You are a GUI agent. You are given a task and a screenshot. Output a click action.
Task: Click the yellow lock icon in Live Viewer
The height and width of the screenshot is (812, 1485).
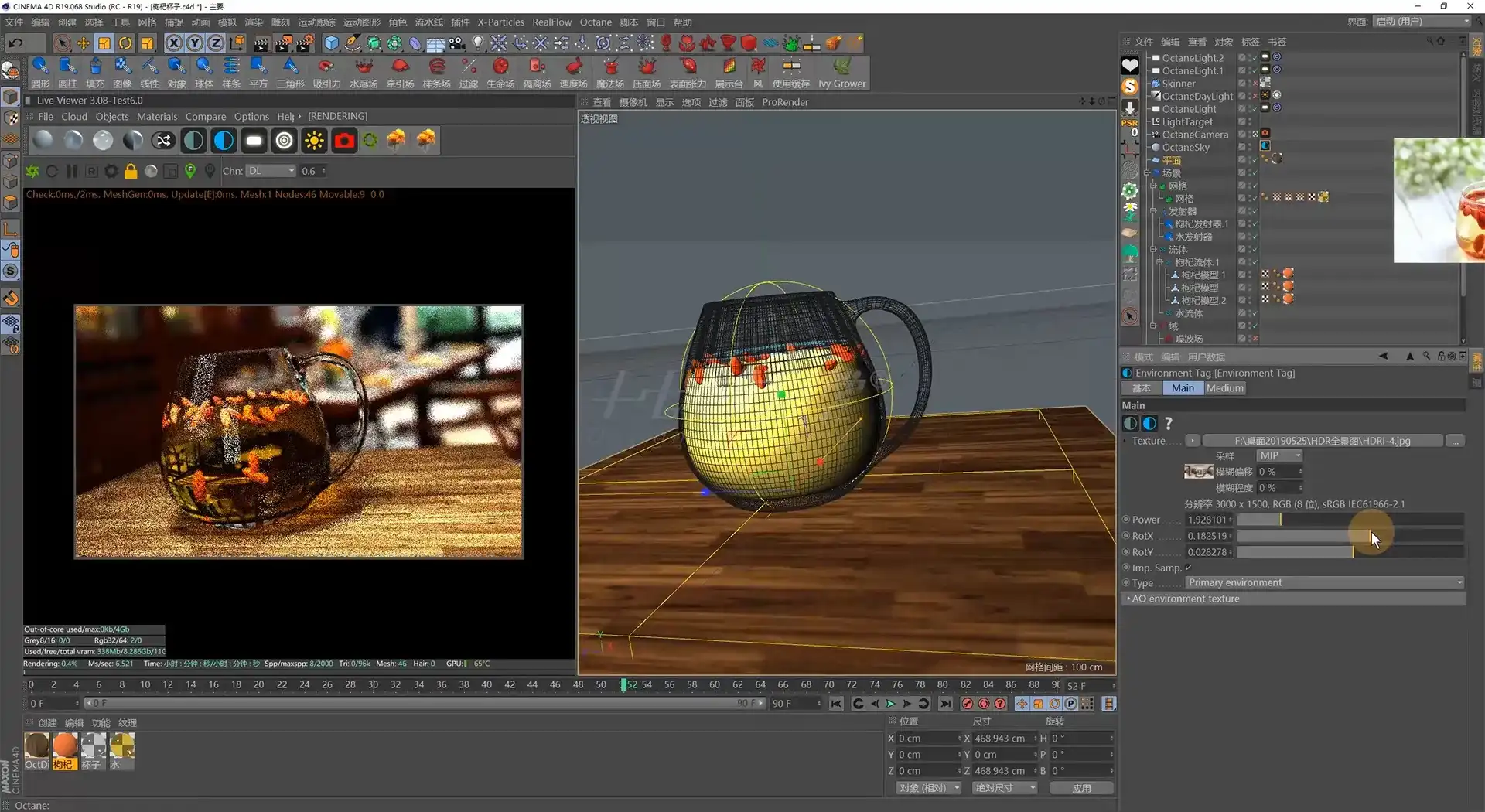[131, 171]
